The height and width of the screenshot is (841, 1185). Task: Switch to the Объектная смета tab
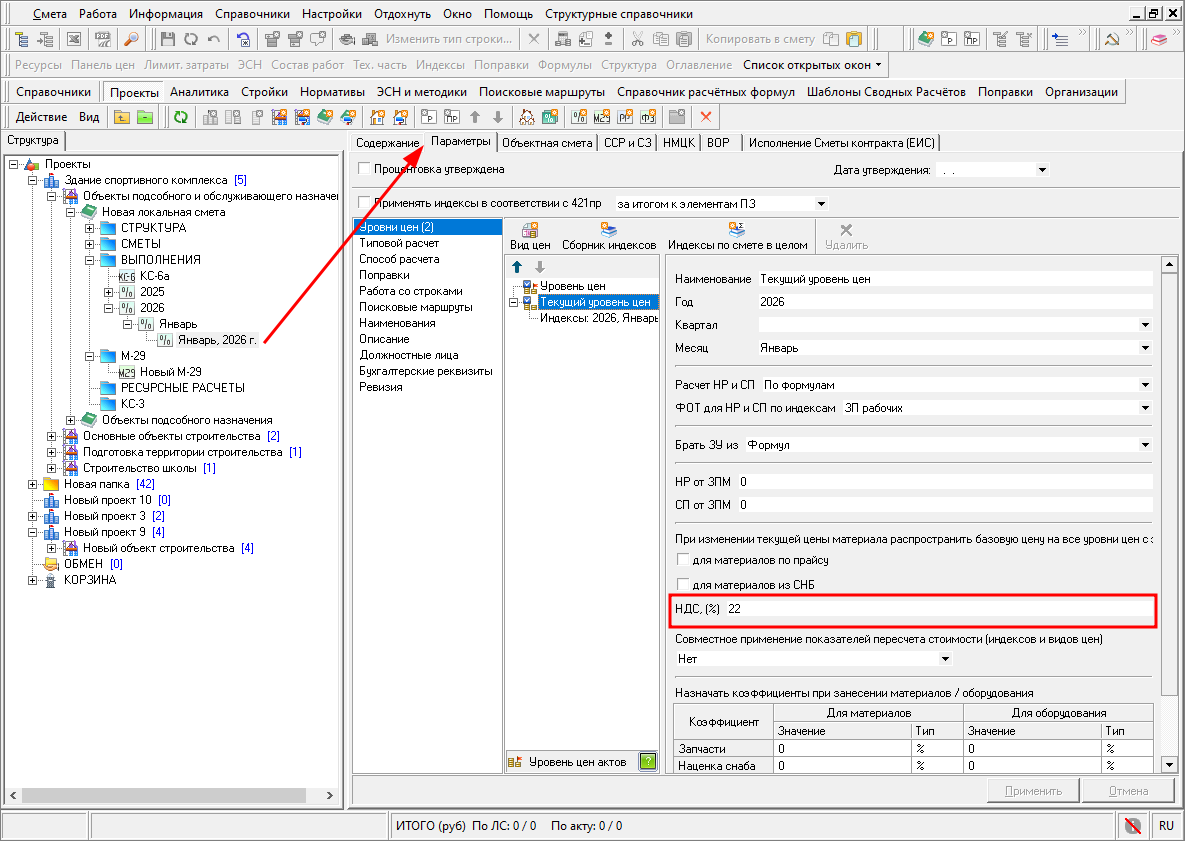547,143
